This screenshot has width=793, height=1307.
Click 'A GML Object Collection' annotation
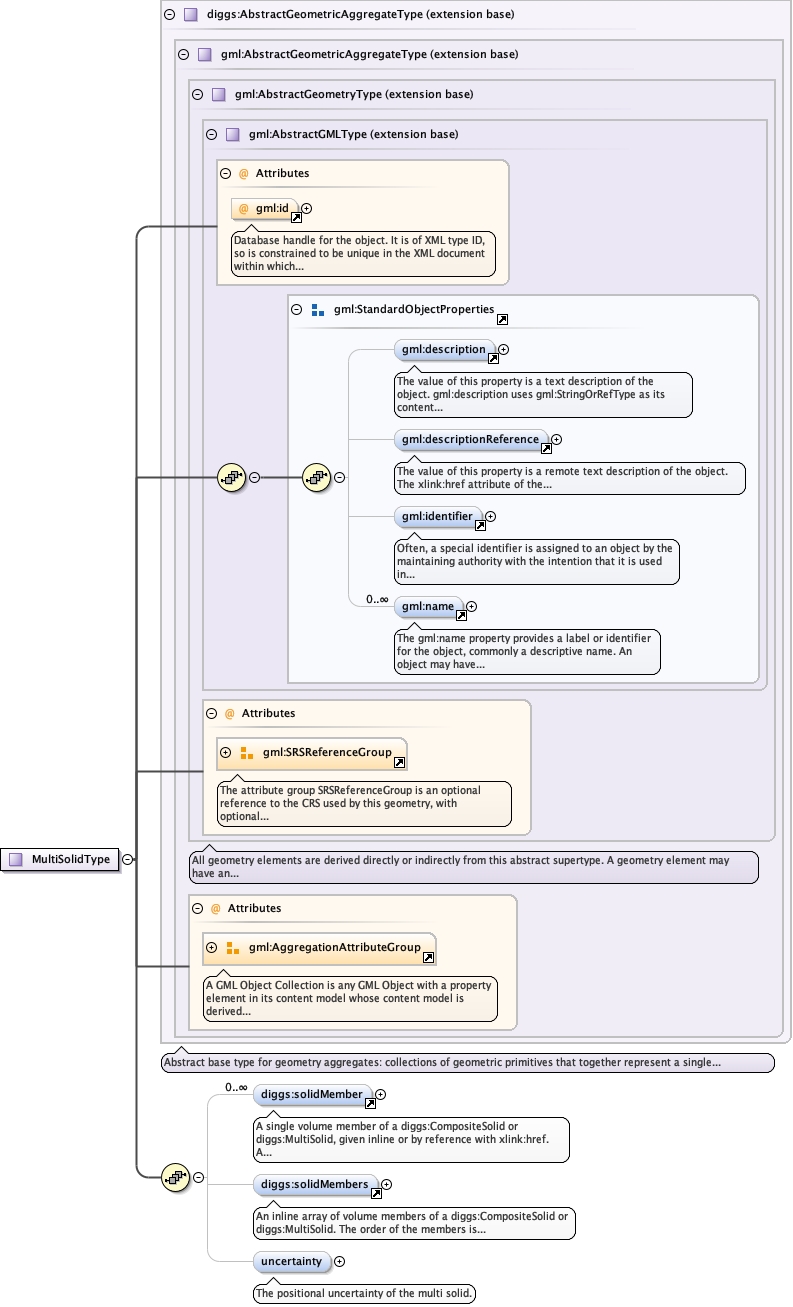350,999
